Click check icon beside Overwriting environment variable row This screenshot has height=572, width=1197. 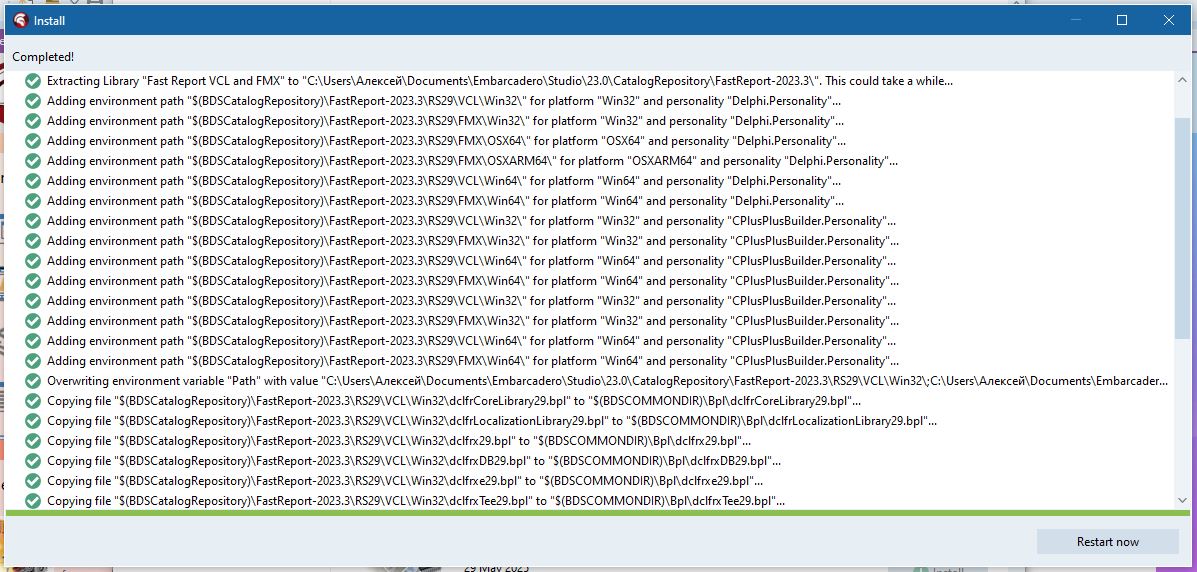tap(32, 381)
